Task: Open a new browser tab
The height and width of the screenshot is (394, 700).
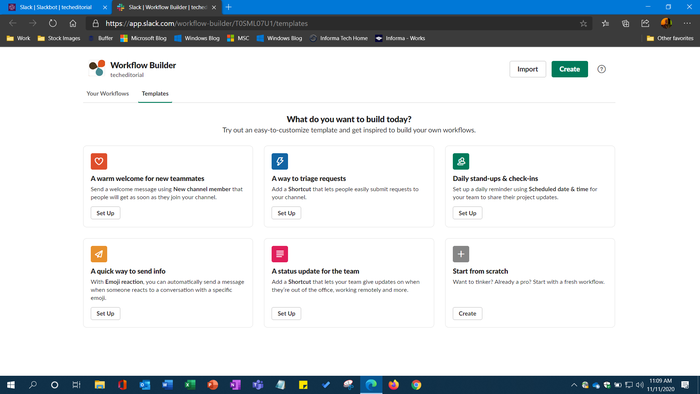Action: pyautogui.click(x=229, y=7)
